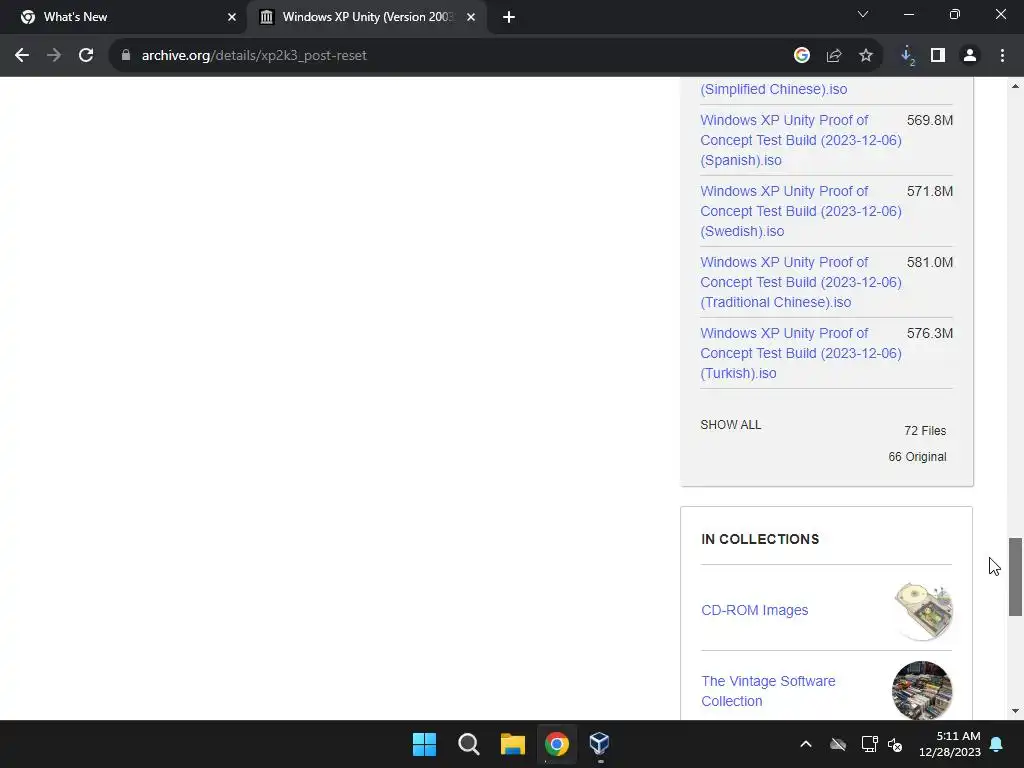1024x768 pixels.
Task: Open the network tray icon
Action: pyautogui.click(x=869, y=744)
